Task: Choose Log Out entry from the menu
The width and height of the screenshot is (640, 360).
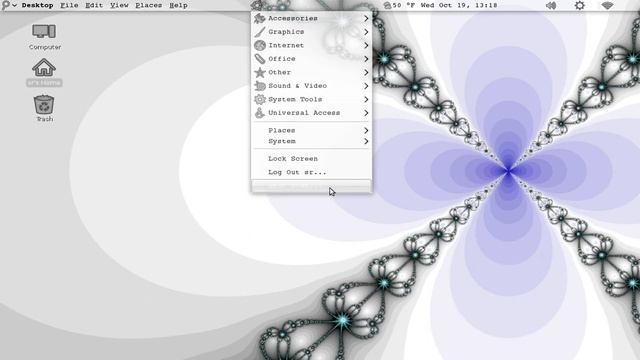Action: (x=297, y=172)
